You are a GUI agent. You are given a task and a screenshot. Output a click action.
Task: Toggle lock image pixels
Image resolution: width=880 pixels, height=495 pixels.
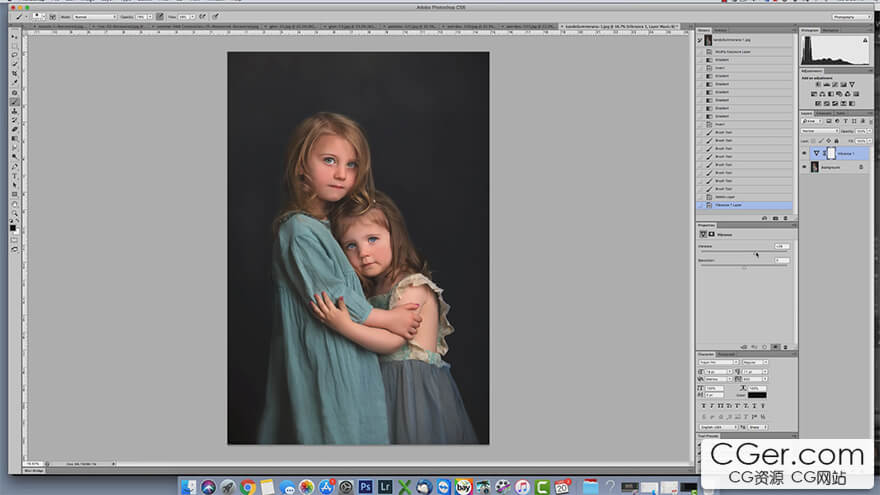click(x=821, y=141)
